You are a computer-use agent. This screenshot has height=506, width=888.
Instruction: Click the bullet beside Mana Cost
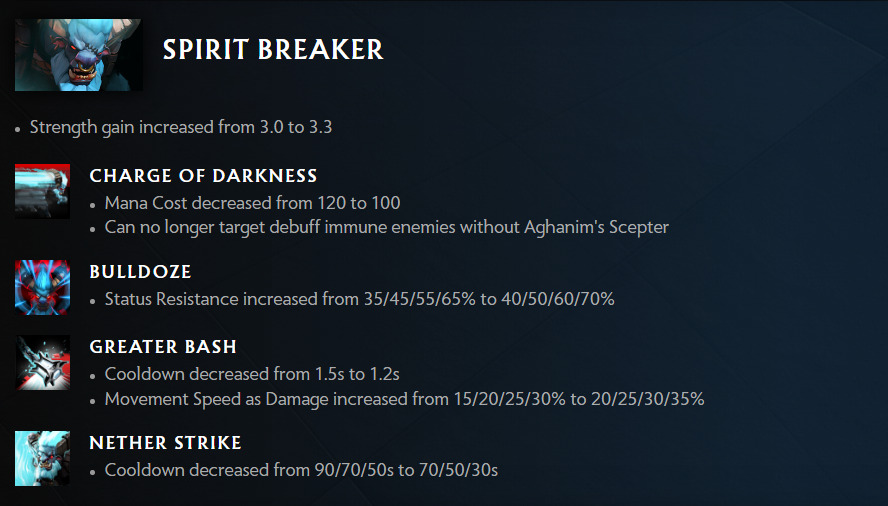pyautogui.click(x=94, y=205)
